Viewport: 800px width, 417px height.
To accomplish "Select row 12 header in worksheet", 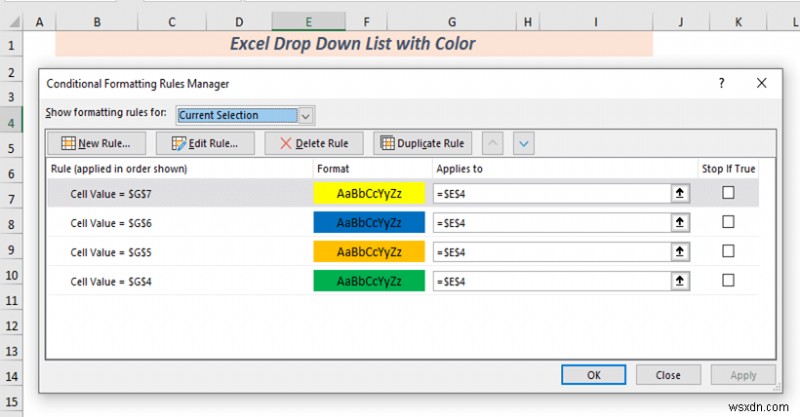I will point(11,326).
